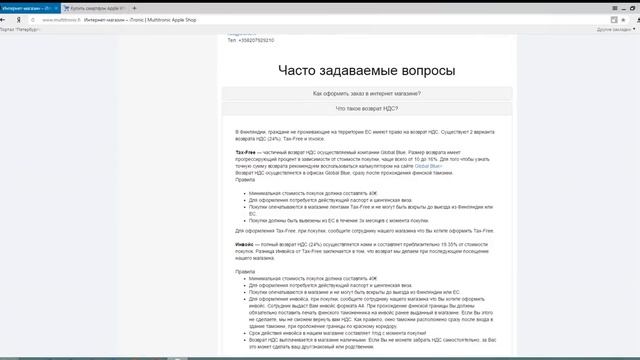Open a new tab with the plus button
This screenshot has width=640, height=360.
coord(134,8)
